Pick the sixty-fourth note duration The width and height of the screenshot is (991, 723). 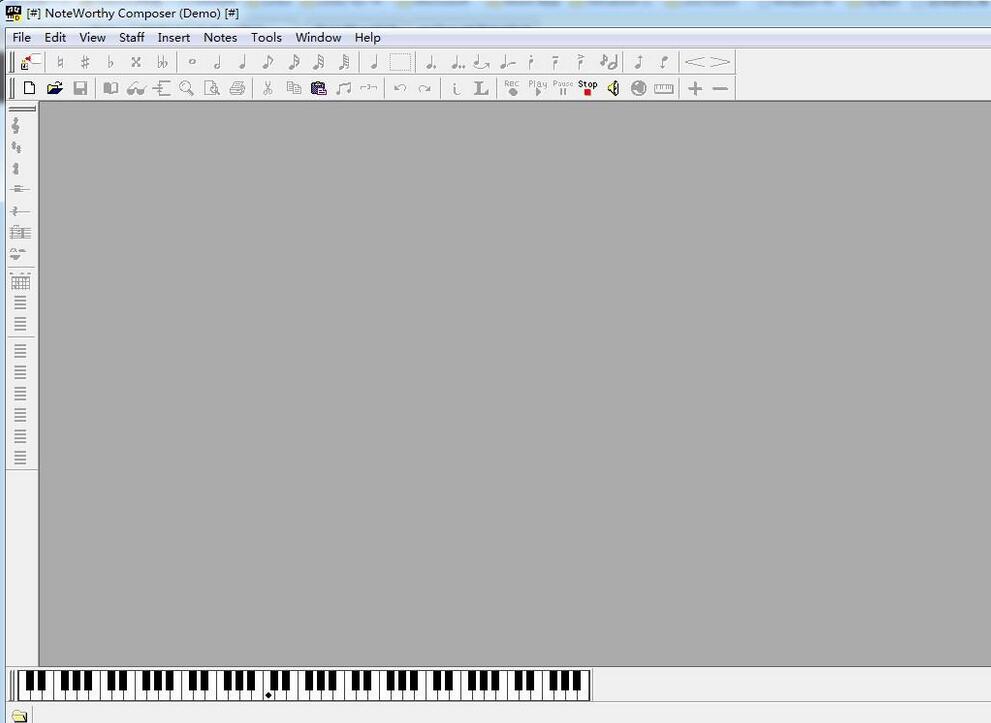coord(344,62)
